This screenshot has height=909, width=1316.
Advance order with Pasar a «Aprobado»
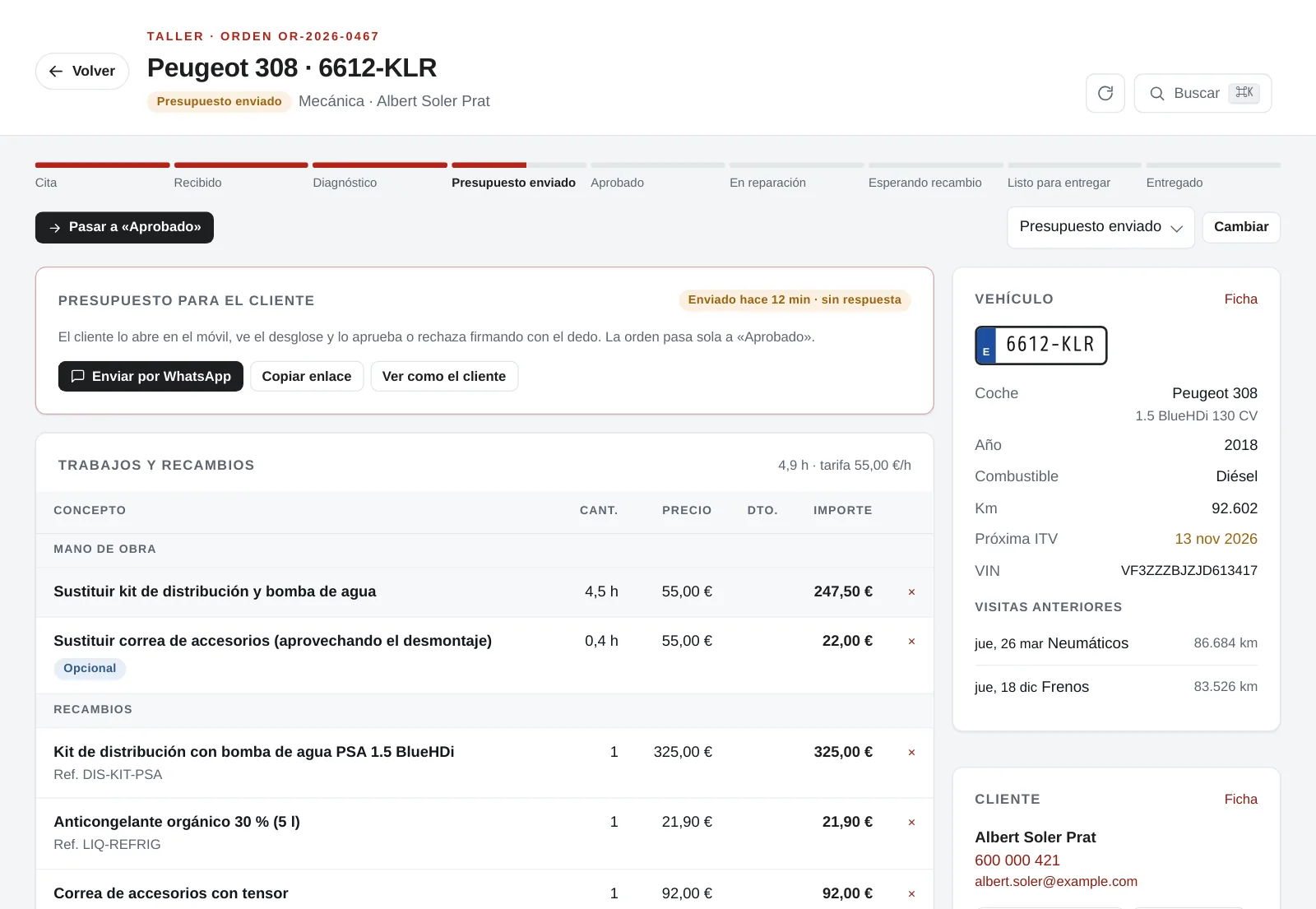click(x=124, y=228)
